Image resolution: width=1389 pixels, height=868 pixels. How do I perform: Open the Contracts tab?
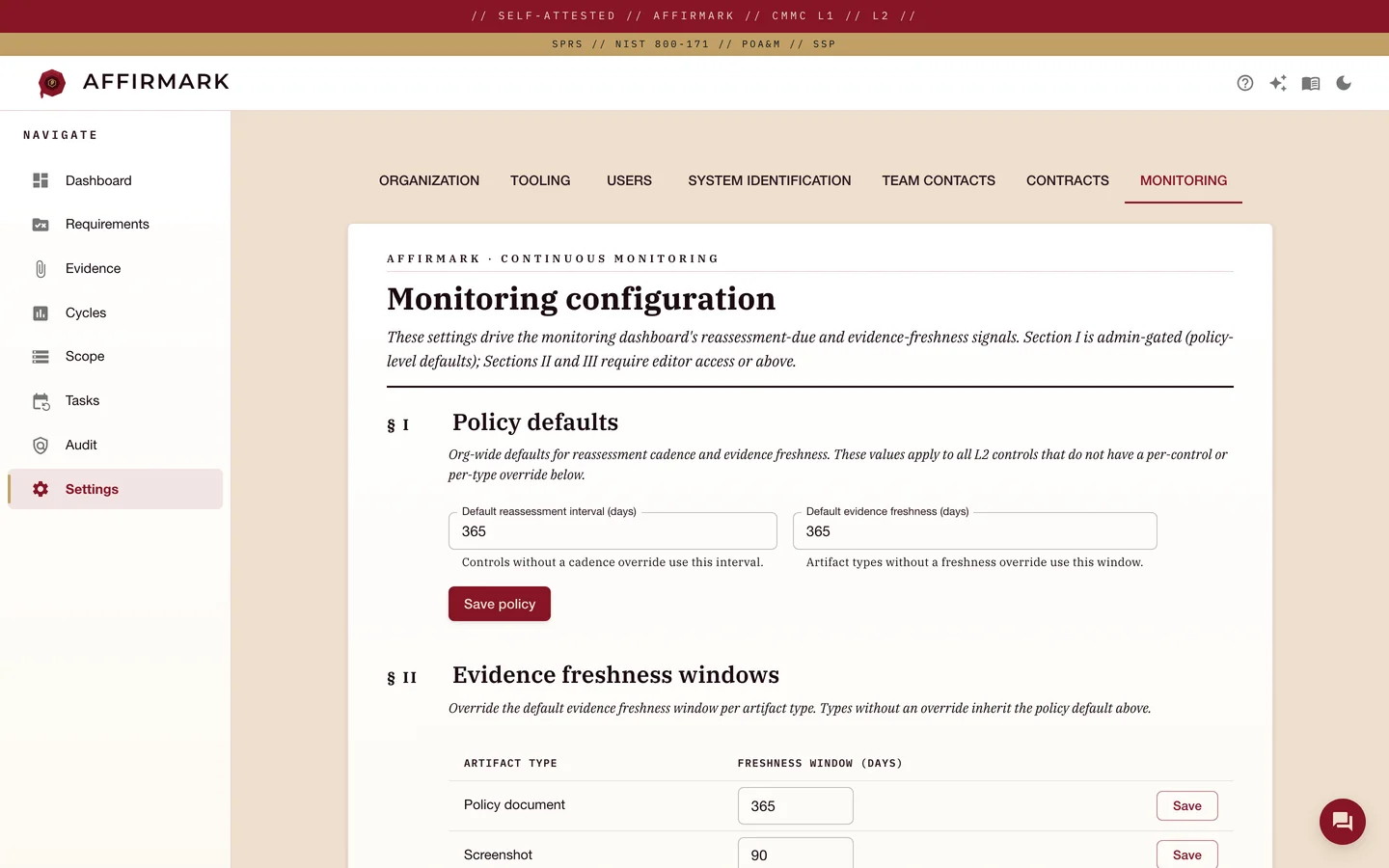[x=1068, y=180]
